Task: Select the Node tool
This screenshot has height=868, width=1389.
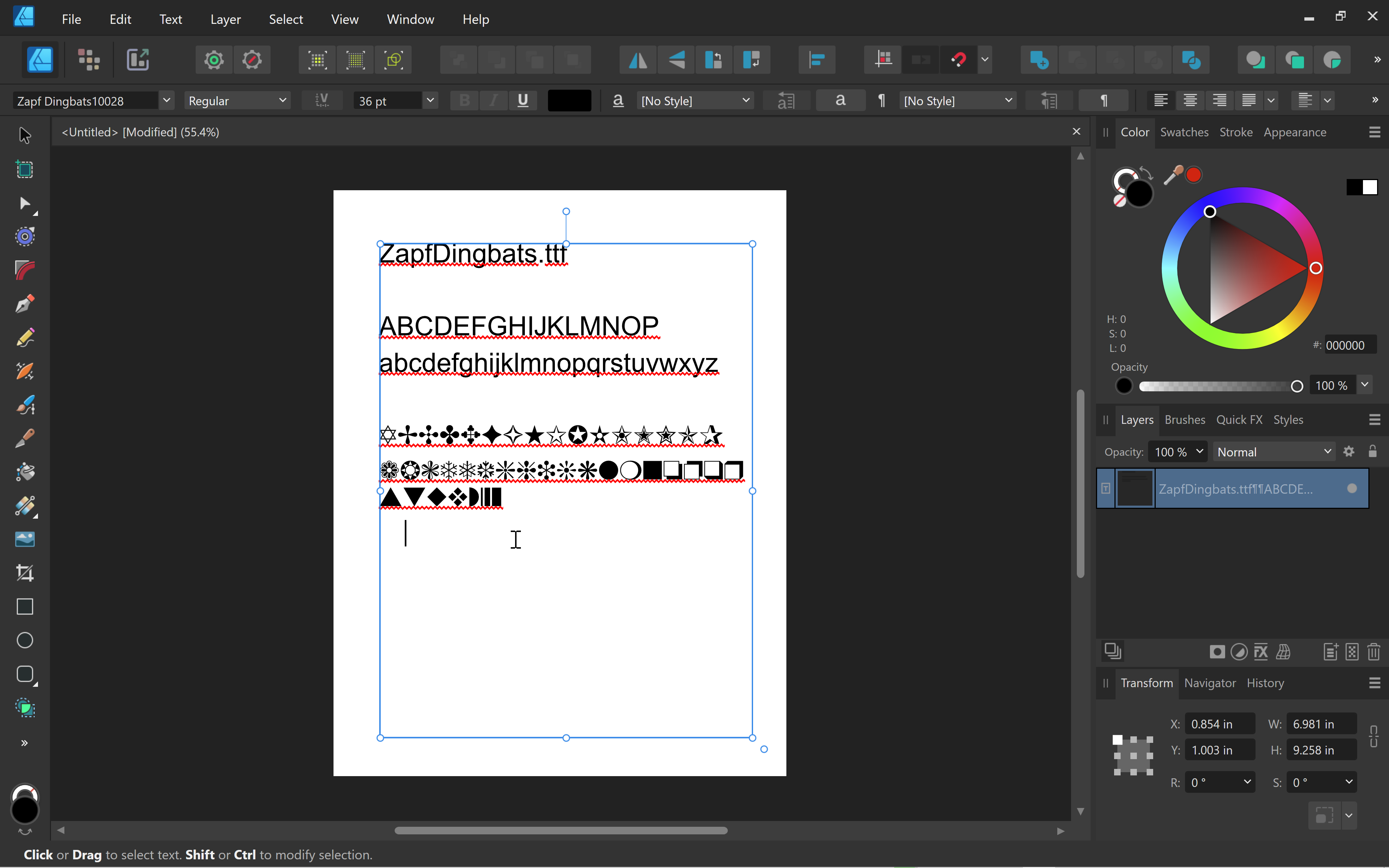Action: (25, 203)
